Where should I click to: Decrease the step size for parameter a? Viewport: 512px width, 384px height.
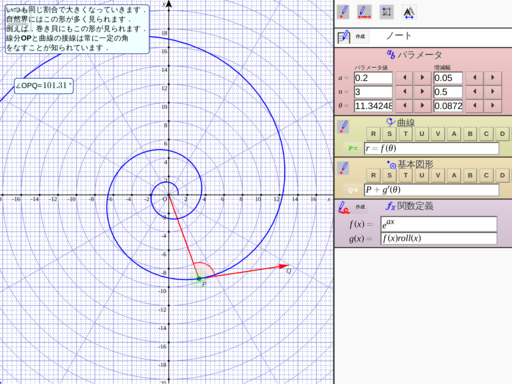pyautogui.click(x=474, y=78)
